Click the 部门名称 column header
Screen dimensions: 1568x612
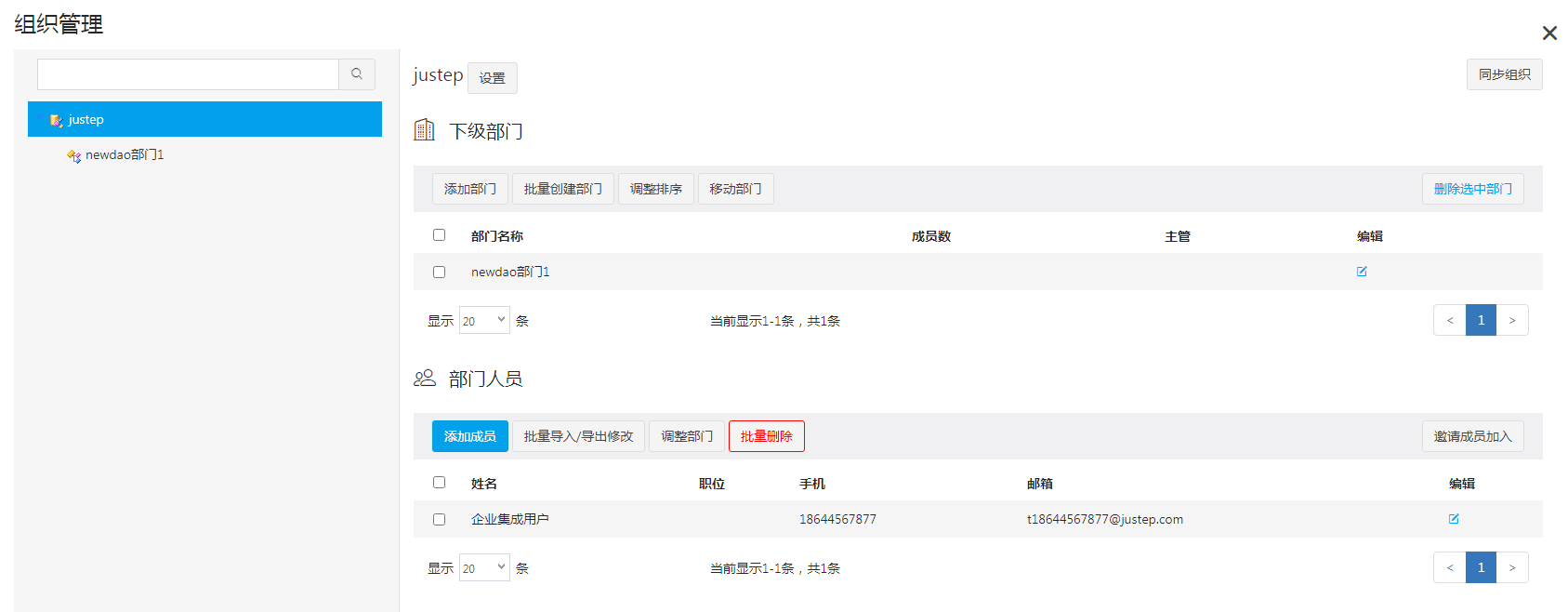(497, 236)
